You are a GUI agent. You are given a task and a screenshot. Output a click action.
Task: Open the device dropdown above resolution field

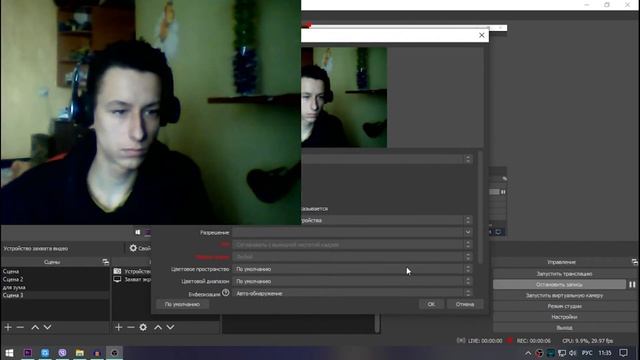tap(387, 220)
